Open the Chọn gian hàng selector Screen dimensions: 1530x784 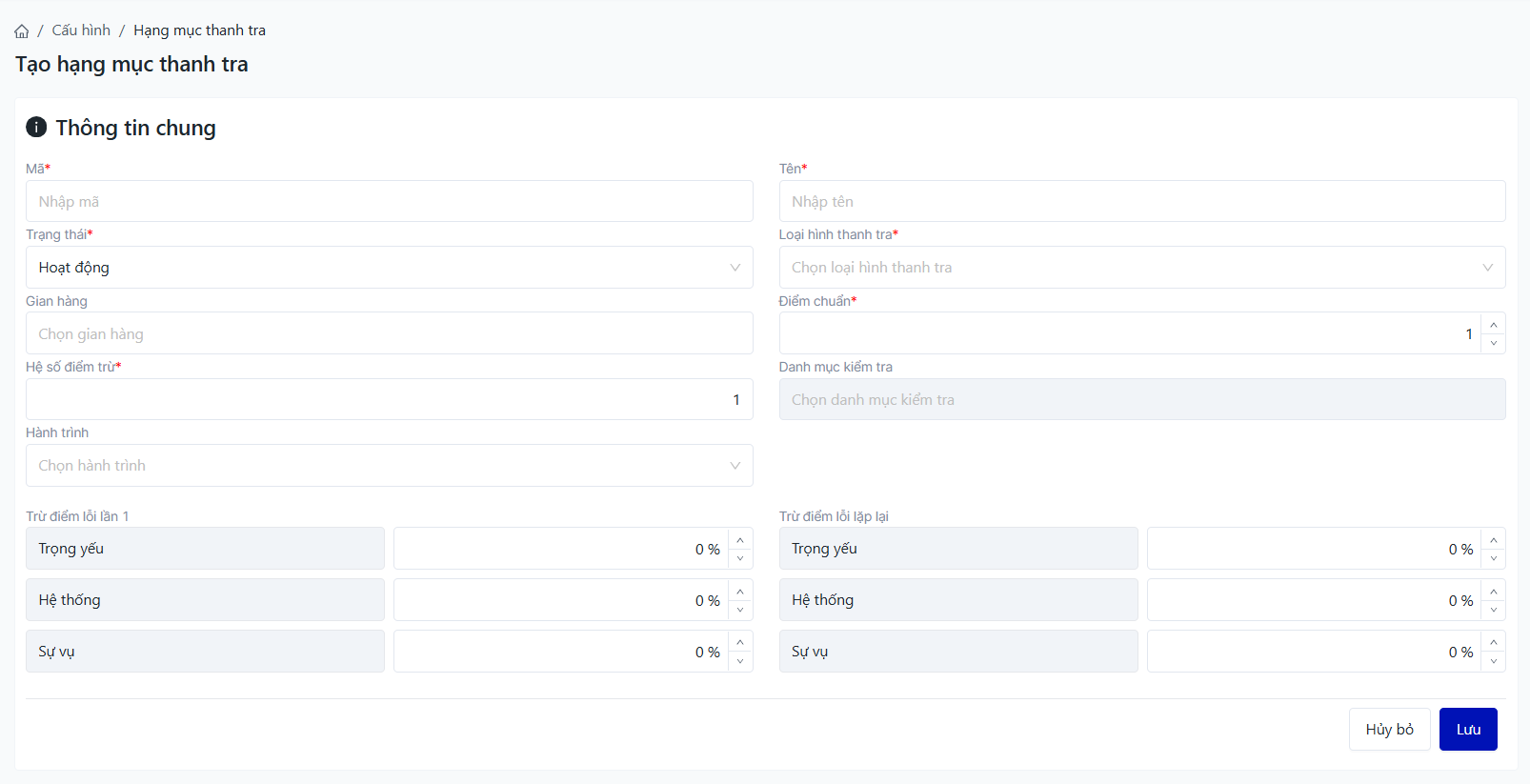click(389, 334)
